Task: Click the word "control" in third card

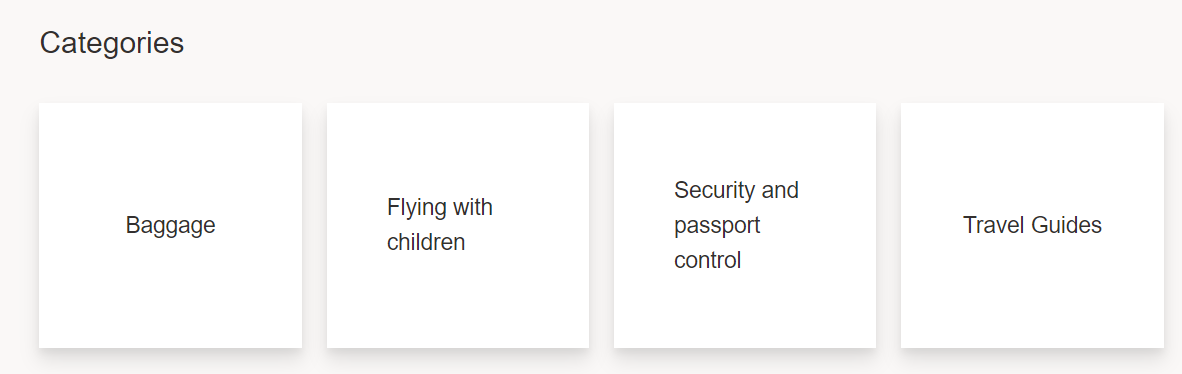Action: pos(707,260)
